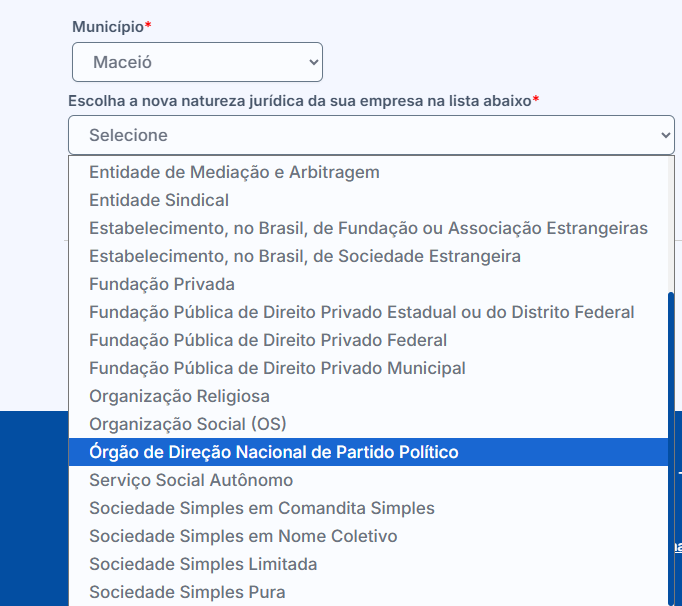682x606 pixels.
Task: Pick Fundação Pública de Direito Privado Municipal
Action: pos(368,368)
